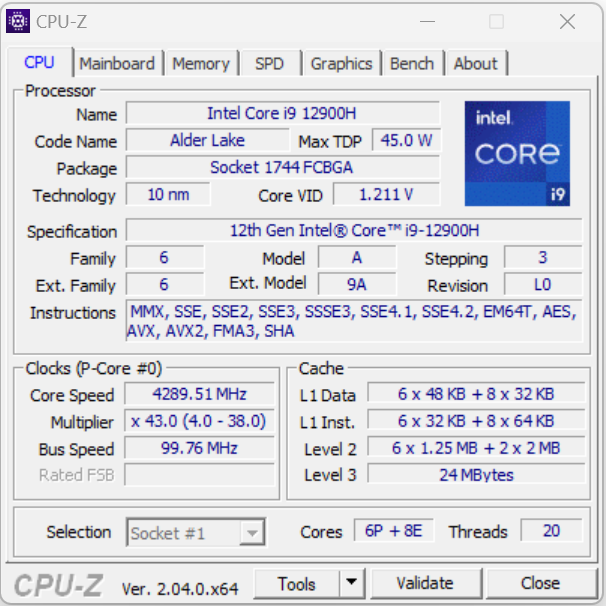Minimize the CPU-Z window
Image resolution: width=606 pixels, height=606 pixels.
tap(427, 22)
